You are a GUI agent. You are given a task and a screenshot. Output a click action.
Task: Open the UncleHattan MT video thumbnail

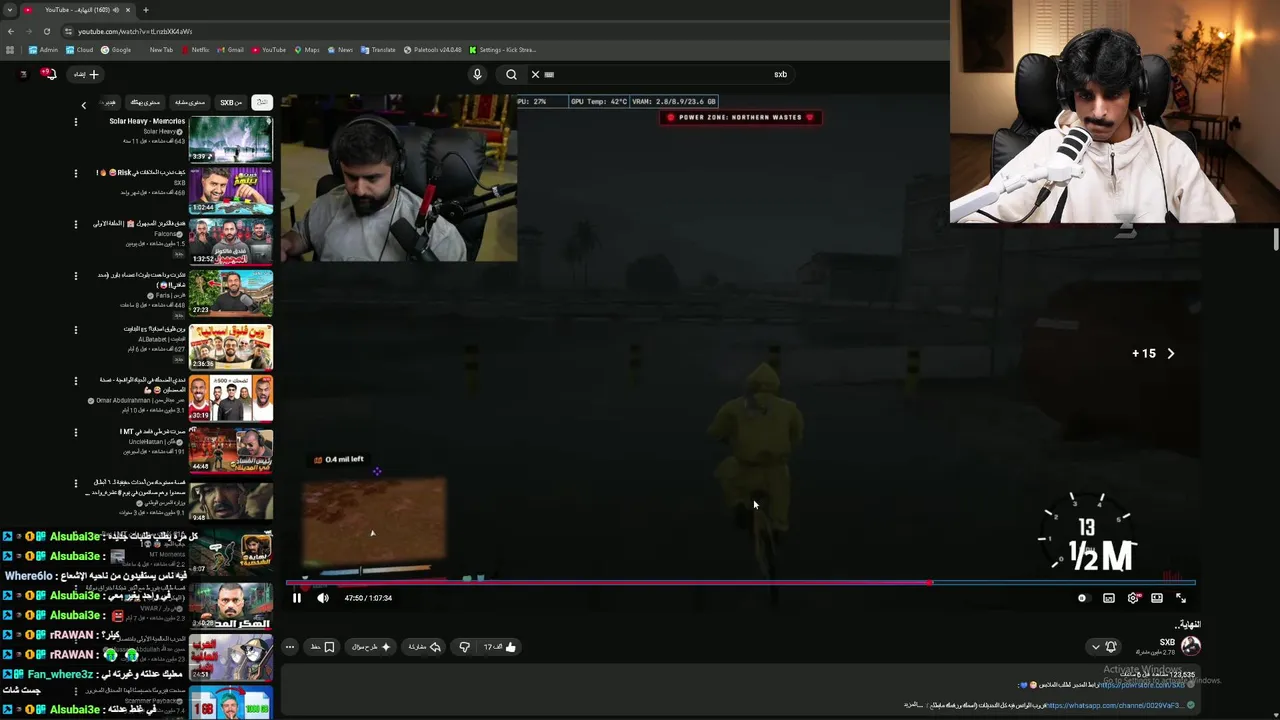coord(231,450)
